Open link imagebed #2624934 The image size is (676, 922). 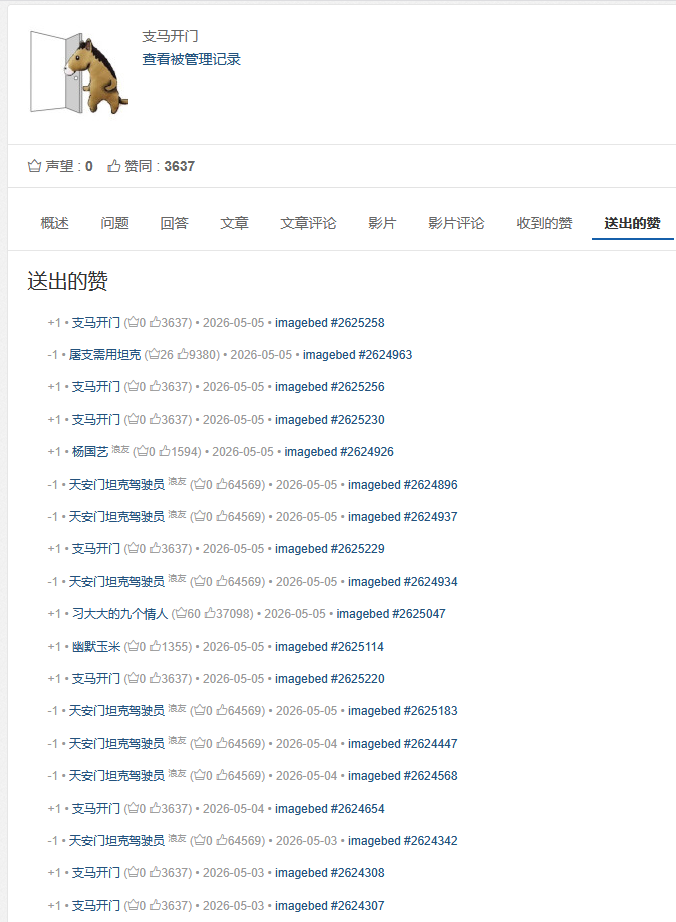[403, 582]
